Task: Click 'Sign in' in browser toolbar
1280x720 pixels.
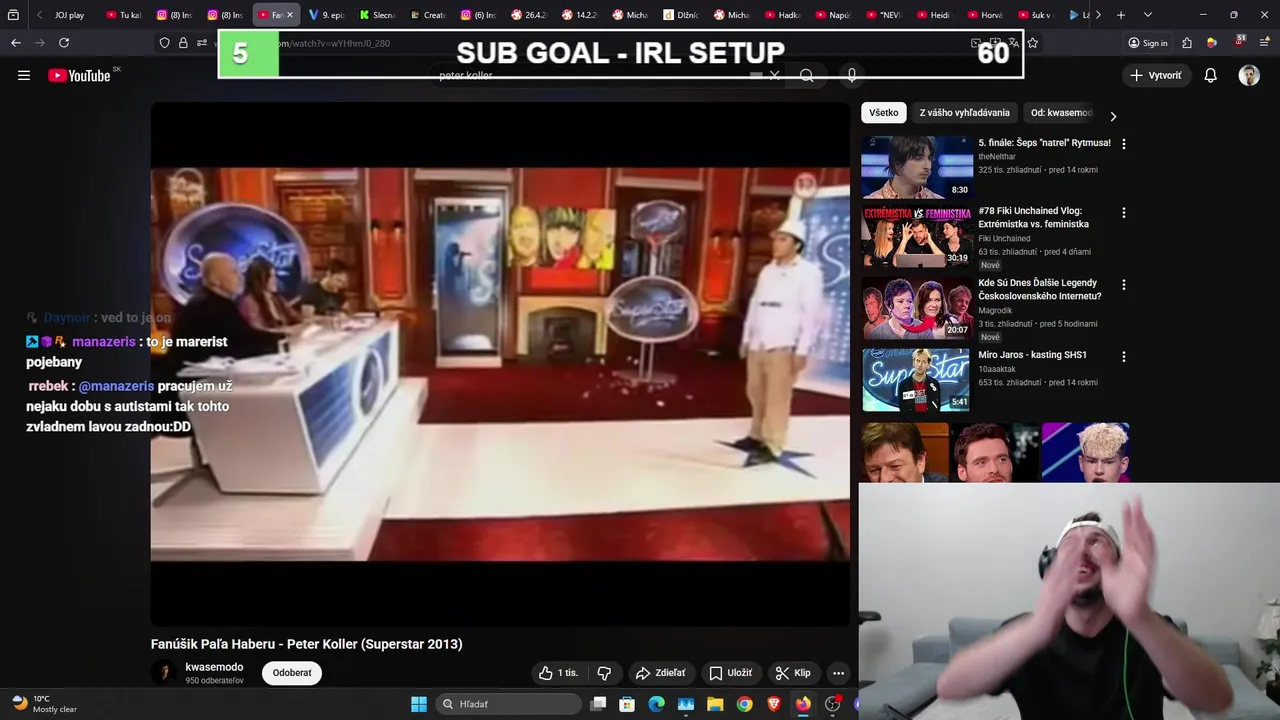Action: (1147, 43)
